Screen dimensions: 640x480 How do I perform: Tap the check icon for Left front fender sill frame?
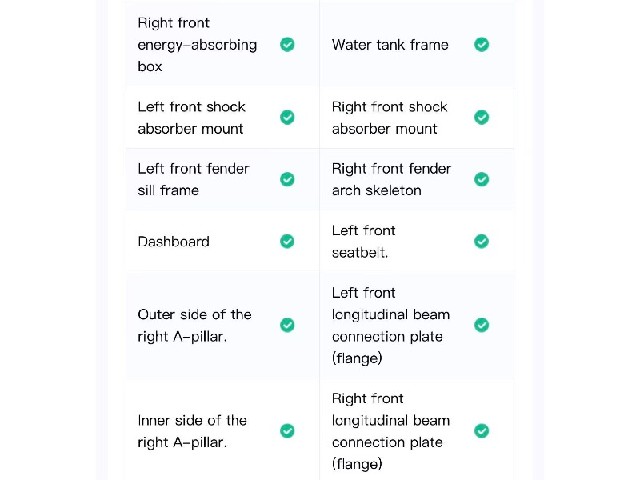point(287,179)
